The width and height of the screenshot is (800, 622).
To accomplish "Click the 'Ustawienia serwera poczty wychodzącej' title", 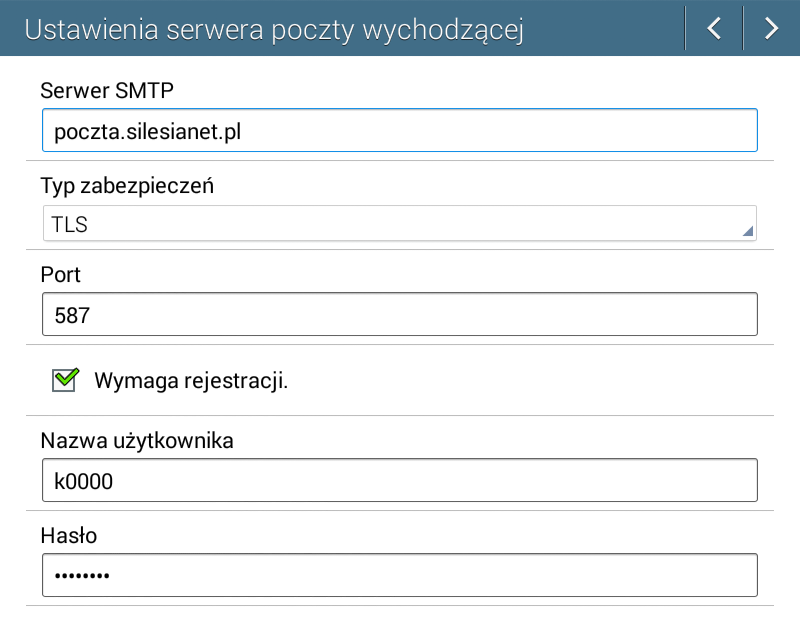I will 274,30.
